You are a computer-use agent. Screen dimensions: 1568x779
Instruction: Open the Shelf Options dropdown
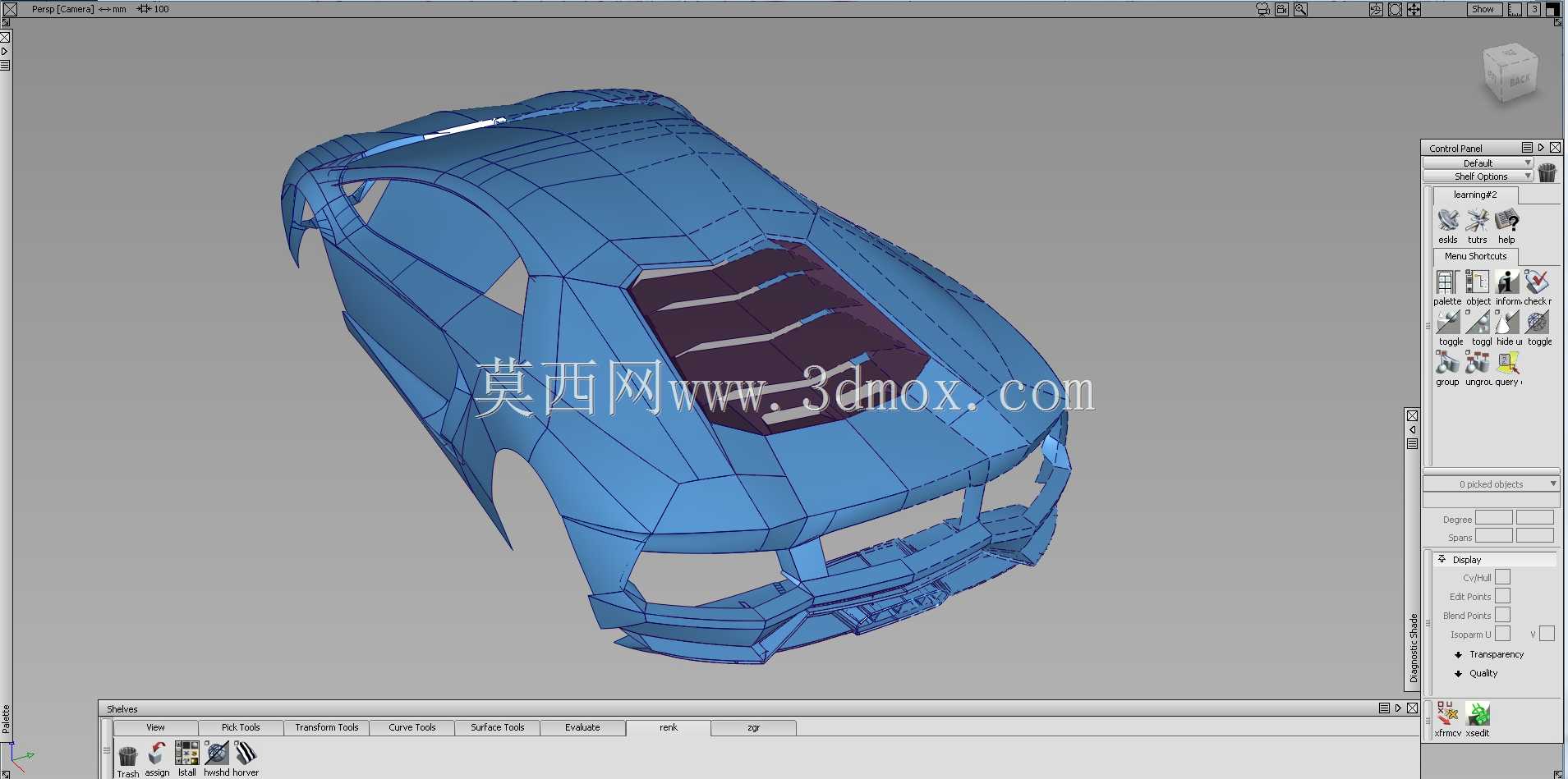point(1478,176)
